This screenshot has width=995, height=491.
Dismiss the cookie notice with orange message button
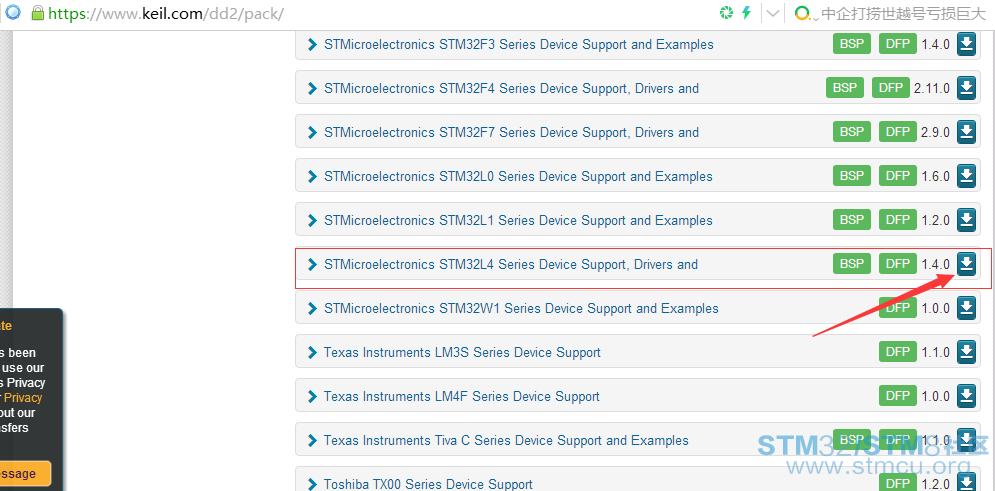coord(25,474)
